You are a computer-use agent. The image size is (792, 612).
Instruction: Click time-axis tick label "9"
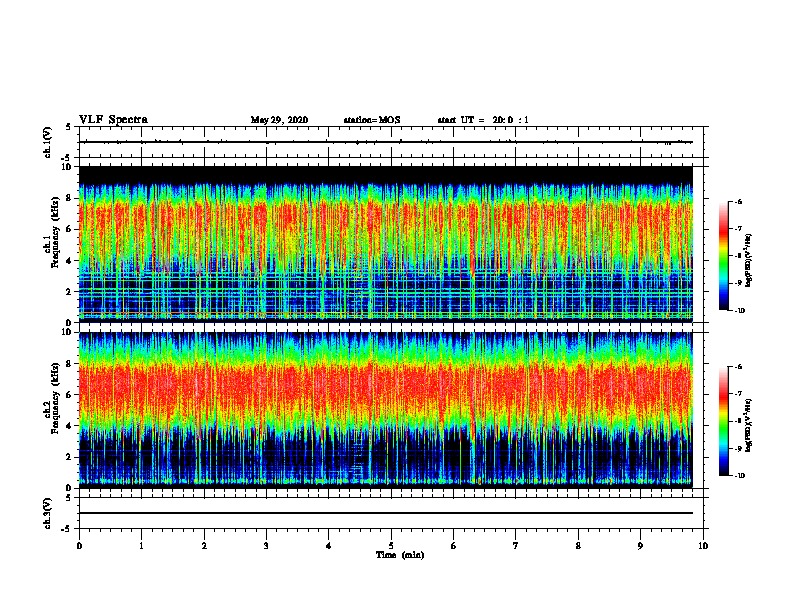[640, 546]
